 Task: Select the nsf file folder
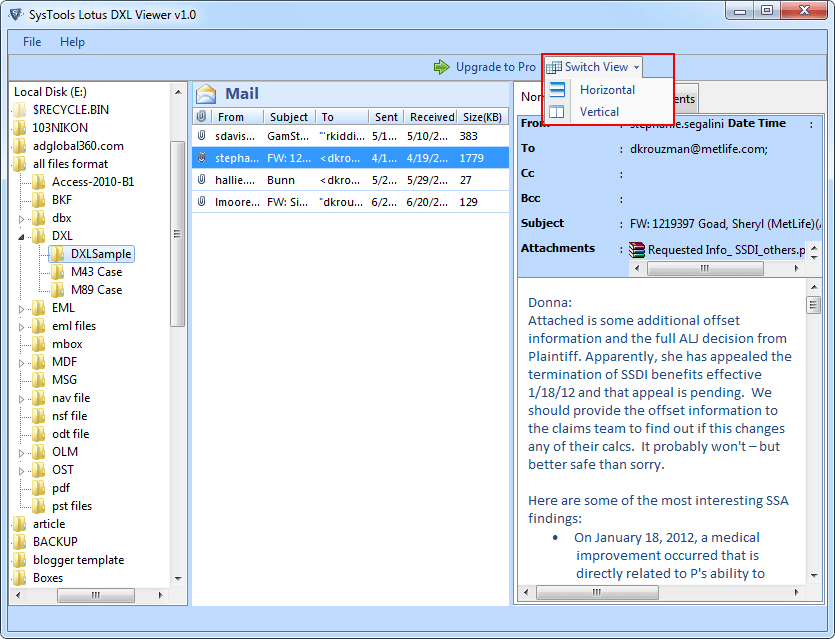point(69,416)
